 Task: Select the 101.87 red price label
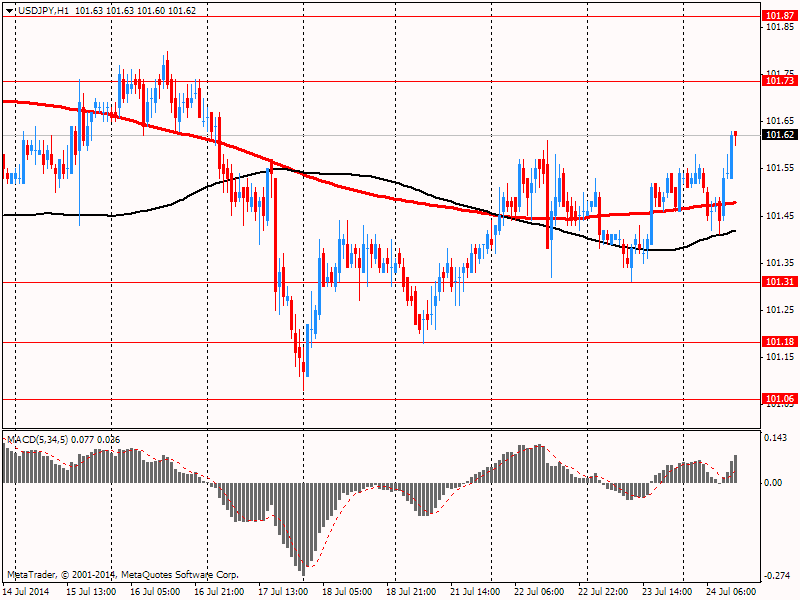click(779, 16)
